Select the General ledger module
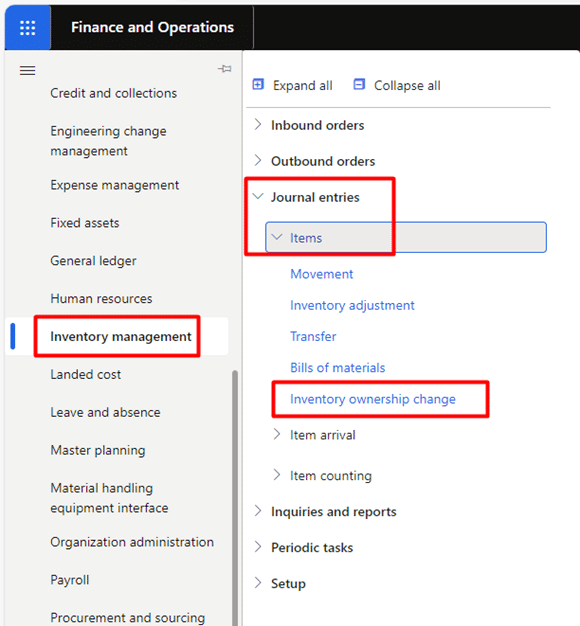 93,261
